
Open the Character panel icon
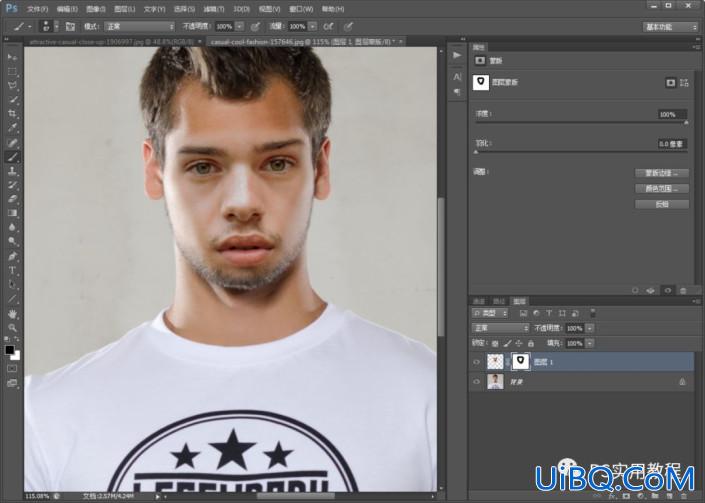click(x=457, y=77)
